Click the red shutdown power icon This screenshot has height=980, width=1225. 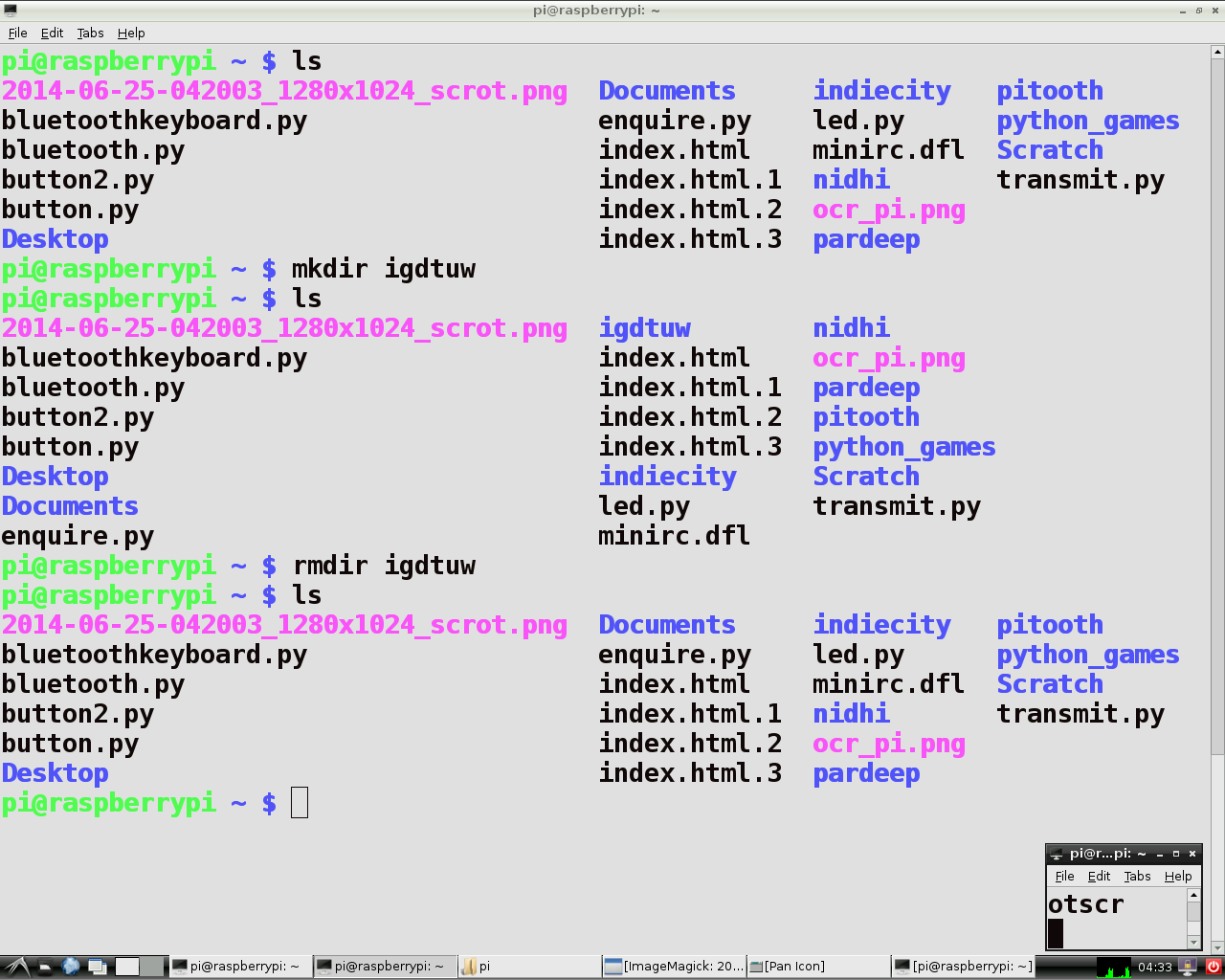(x=1214, y=967)
